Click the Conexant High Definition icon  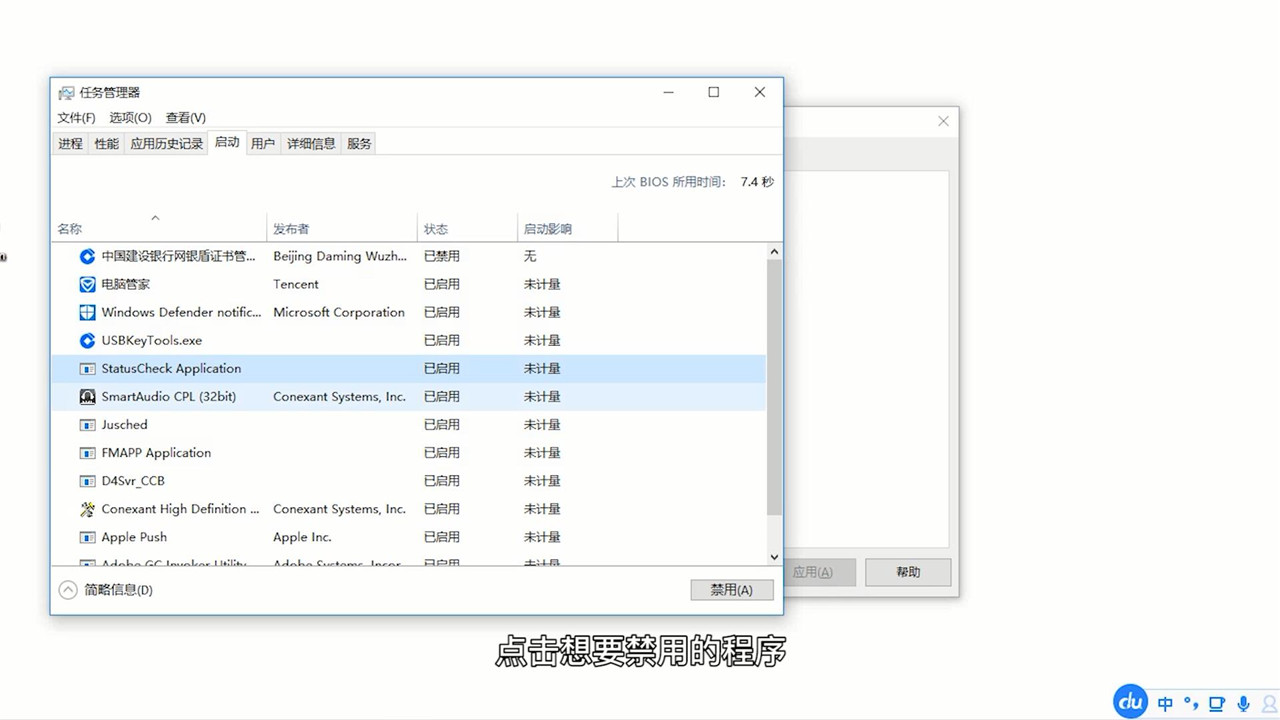tap(87, 509)
